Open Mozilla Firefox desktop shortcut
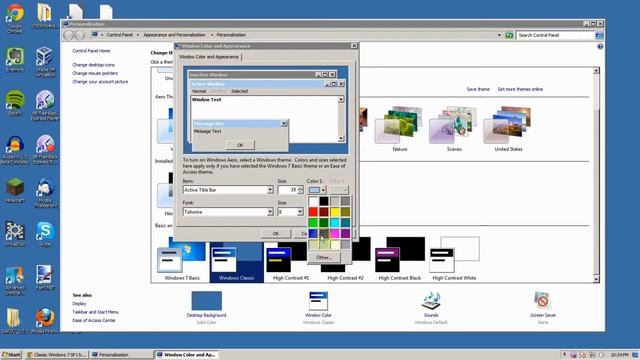This screenshot has height=360, width=640. click(45, 321)
